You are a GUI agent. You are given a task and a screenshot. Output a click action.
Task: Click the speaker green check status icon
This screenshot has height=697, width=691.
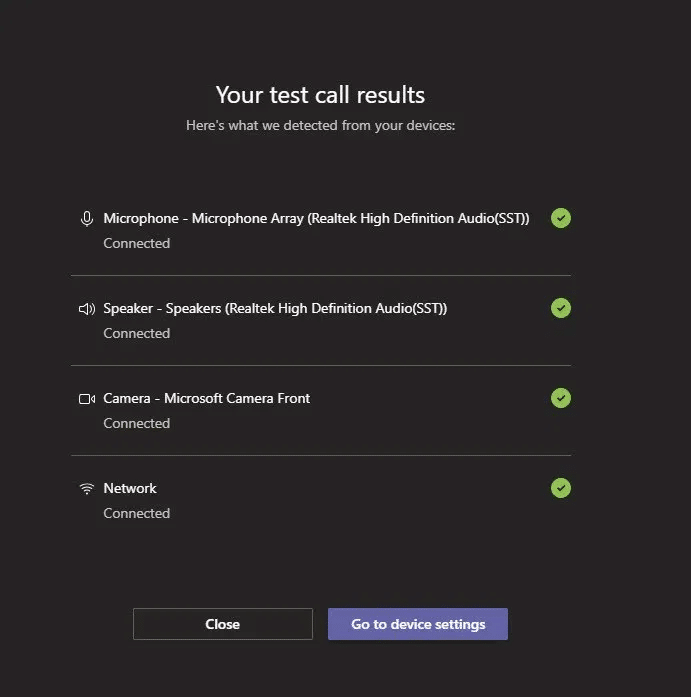(561, 308)
